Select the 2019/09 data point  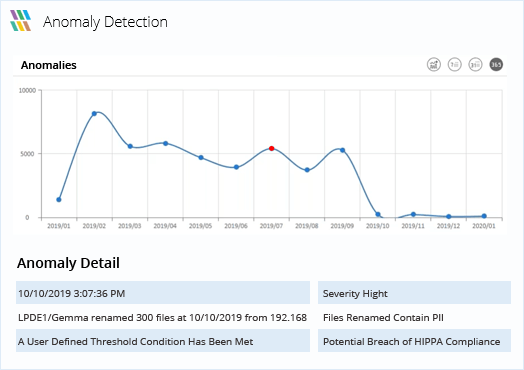tap(343, 150)
